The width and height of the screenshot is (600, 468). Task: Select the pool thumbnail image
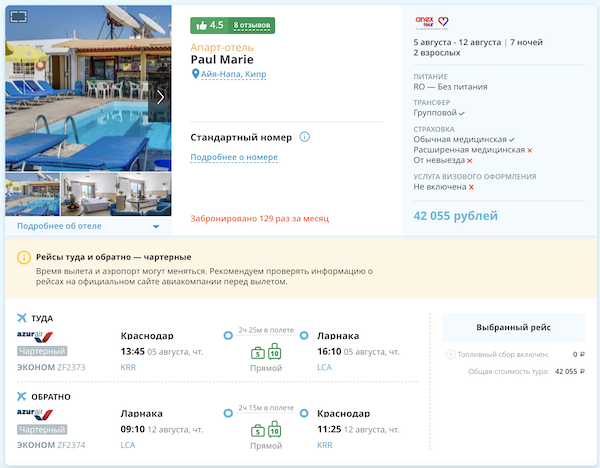click(x=32, y=195)
